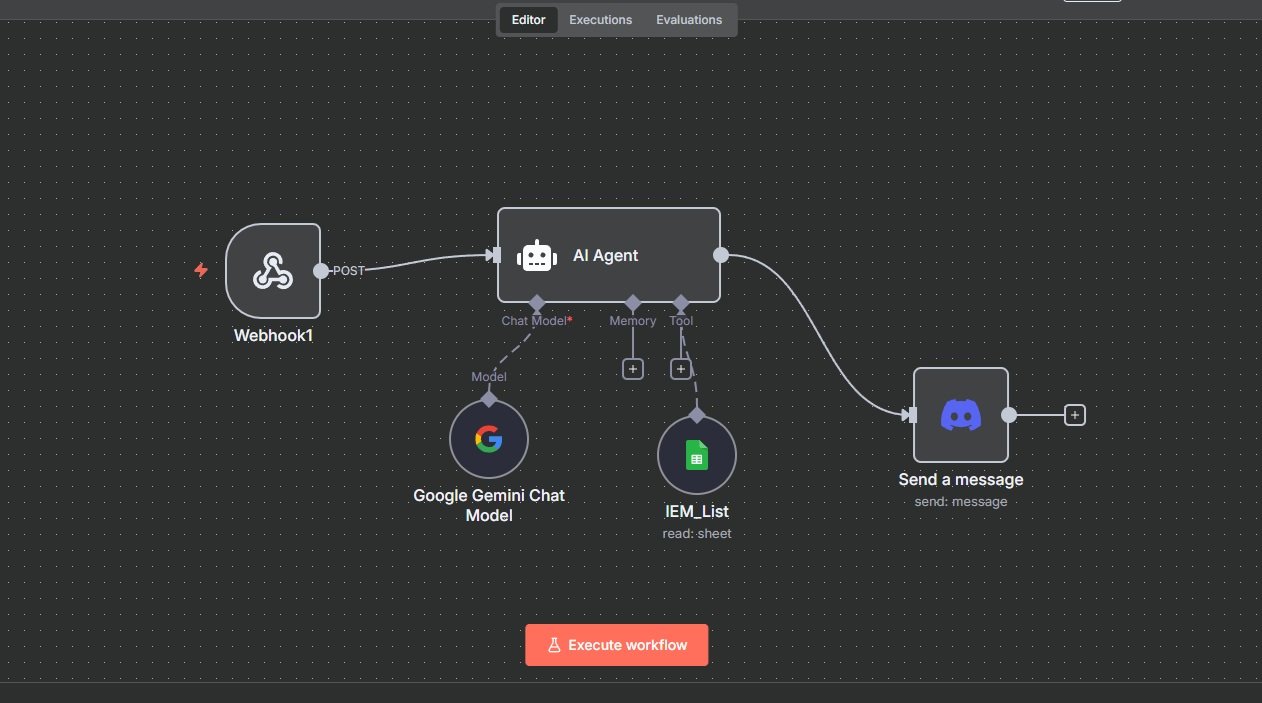Screen dimensions: 1262x703
Task: Click the Send a message output connector
Action: click(x=1009, y=414)
